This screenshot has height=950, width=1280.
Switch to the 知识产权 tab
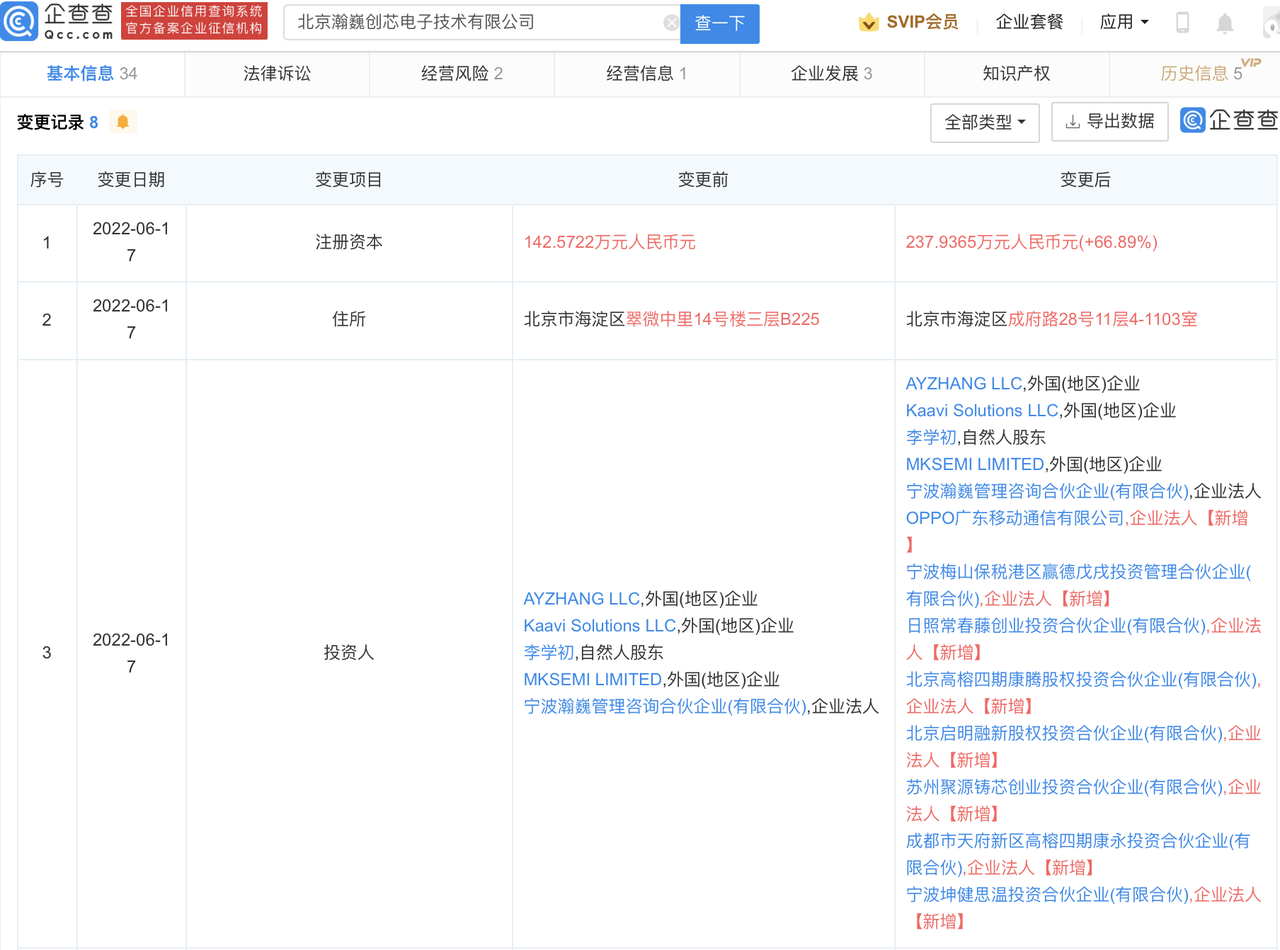tap(1015, 74)
